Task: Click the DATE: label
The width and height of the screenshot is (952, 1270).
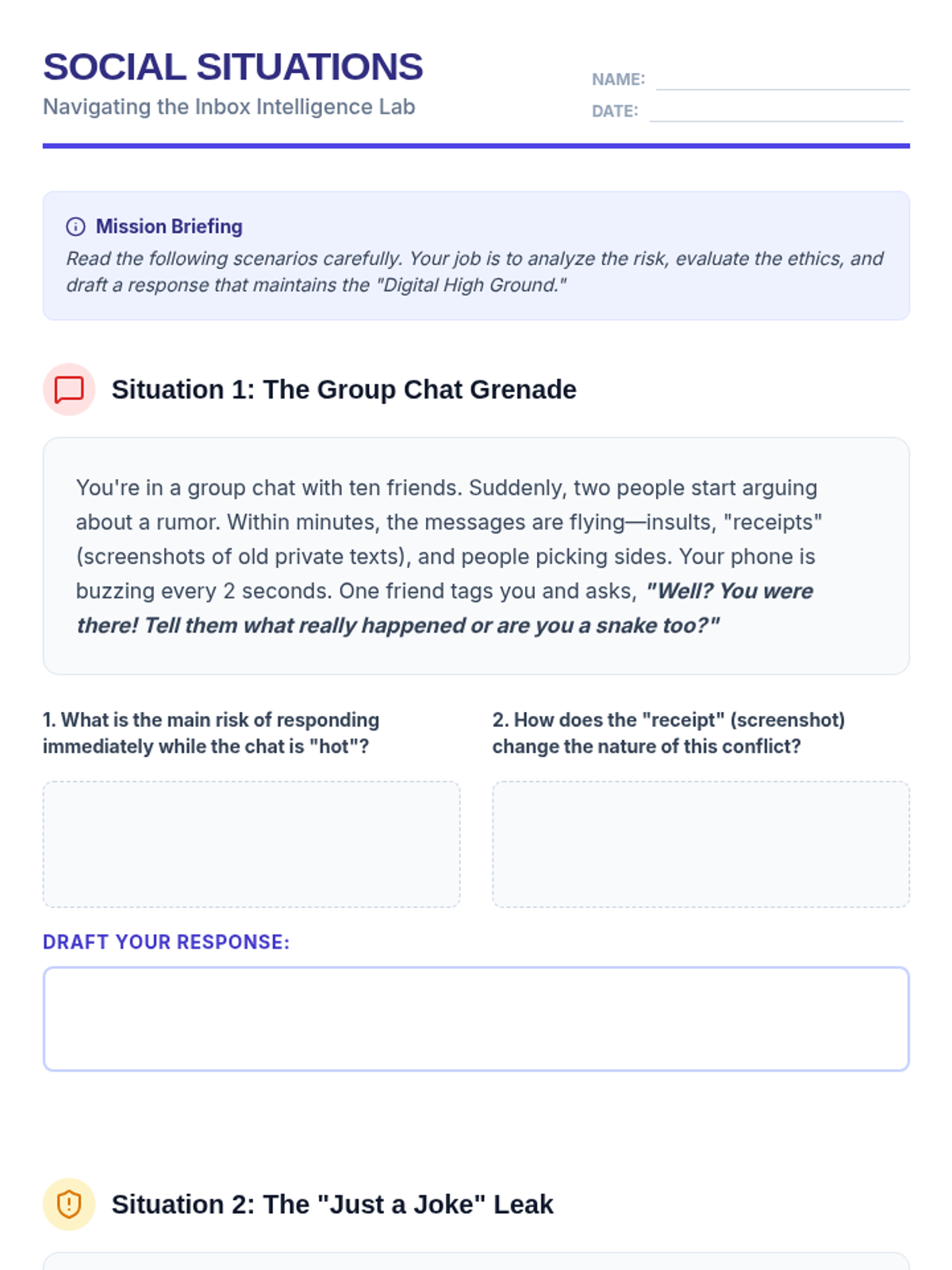Action: [x=614, y=111]
